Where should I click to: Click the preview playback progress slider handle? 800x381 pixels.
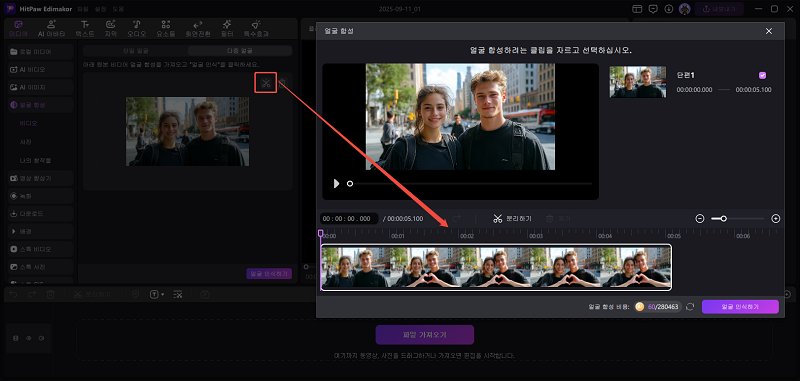[x=350, y=183]
